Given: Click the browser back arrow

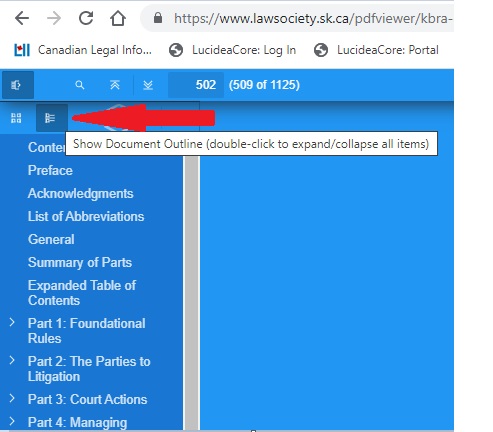Looking at the screenshot, I should click(22, 18).
